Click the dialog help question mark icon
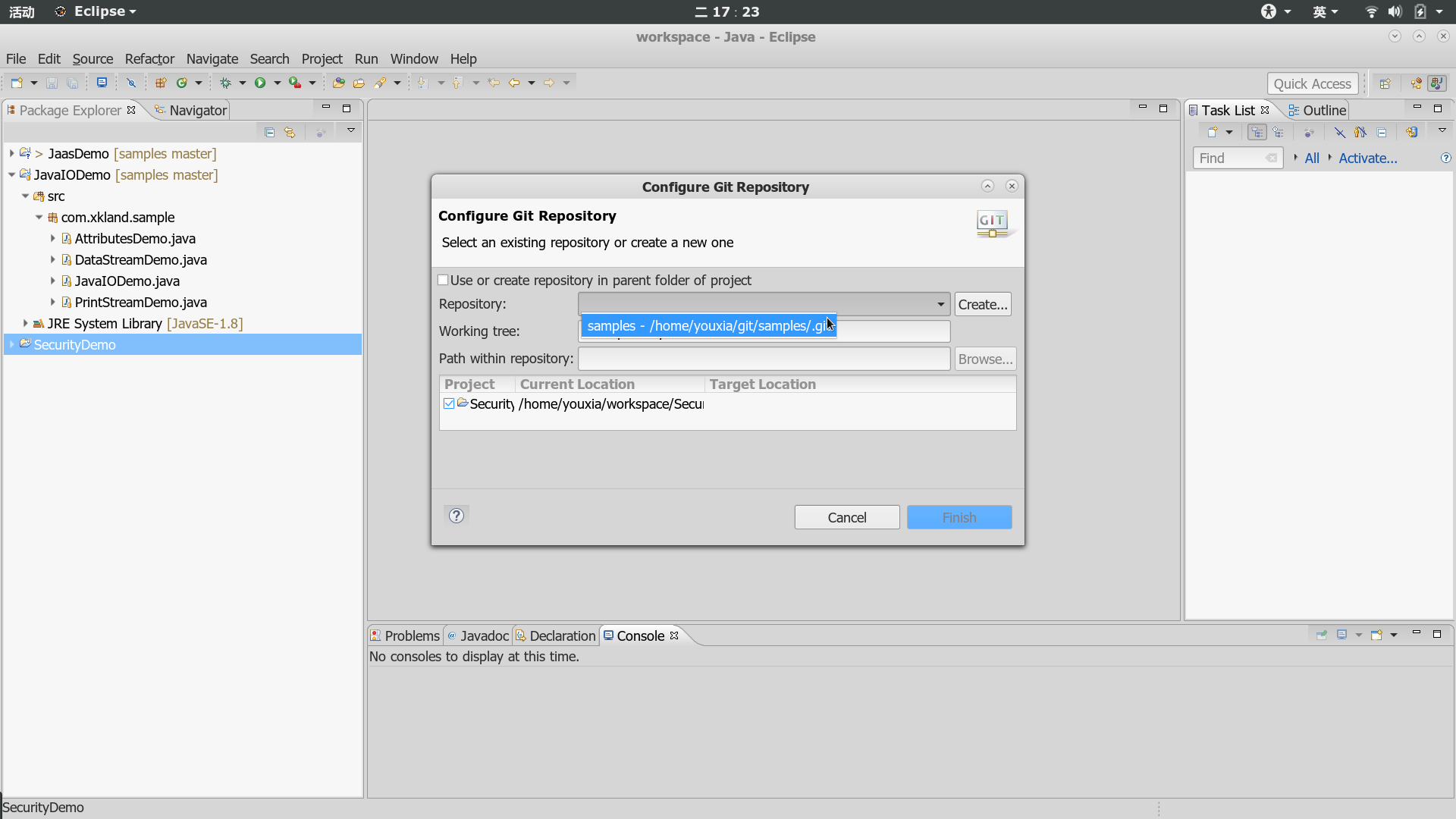Viewport: 1456px width, 819px height. pos(457,516)
